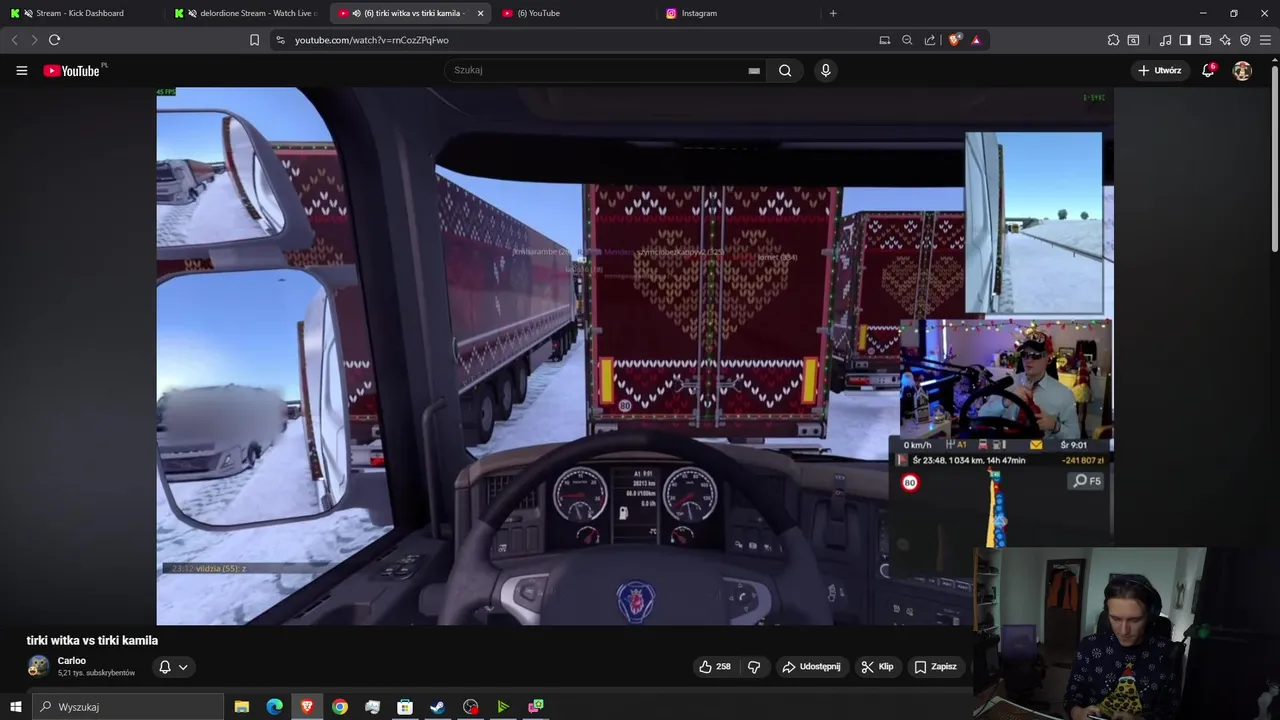Open the YouTube account avatar menu
Image resolution: width=1280 pixels, height=720 pixels.
1242,71
